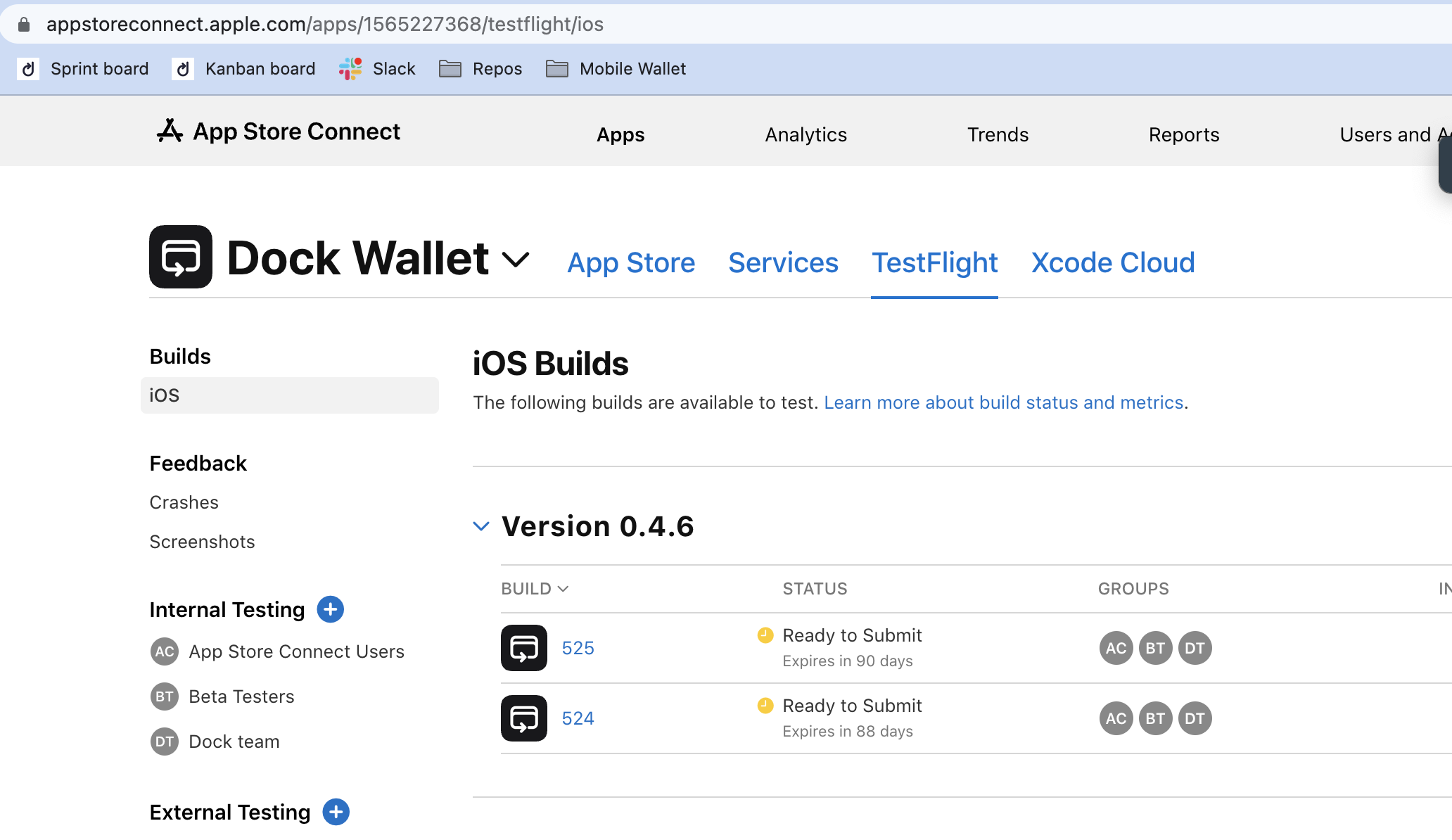
Task: Click the GROUPS column header
Action: pos(1134,589)
